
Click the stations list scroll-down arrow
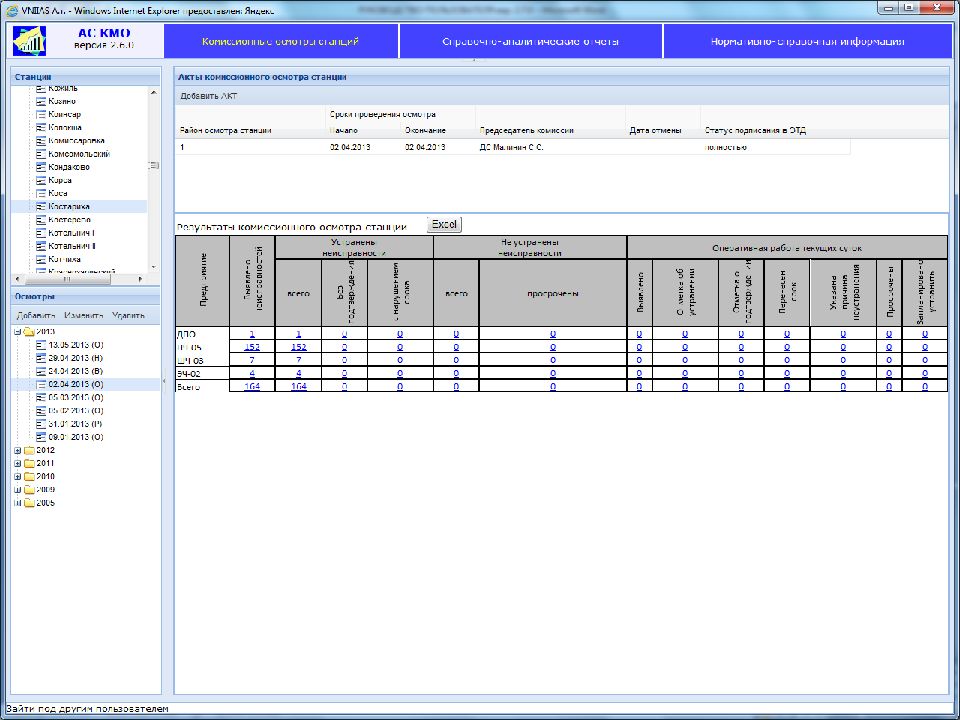[154, 268]
